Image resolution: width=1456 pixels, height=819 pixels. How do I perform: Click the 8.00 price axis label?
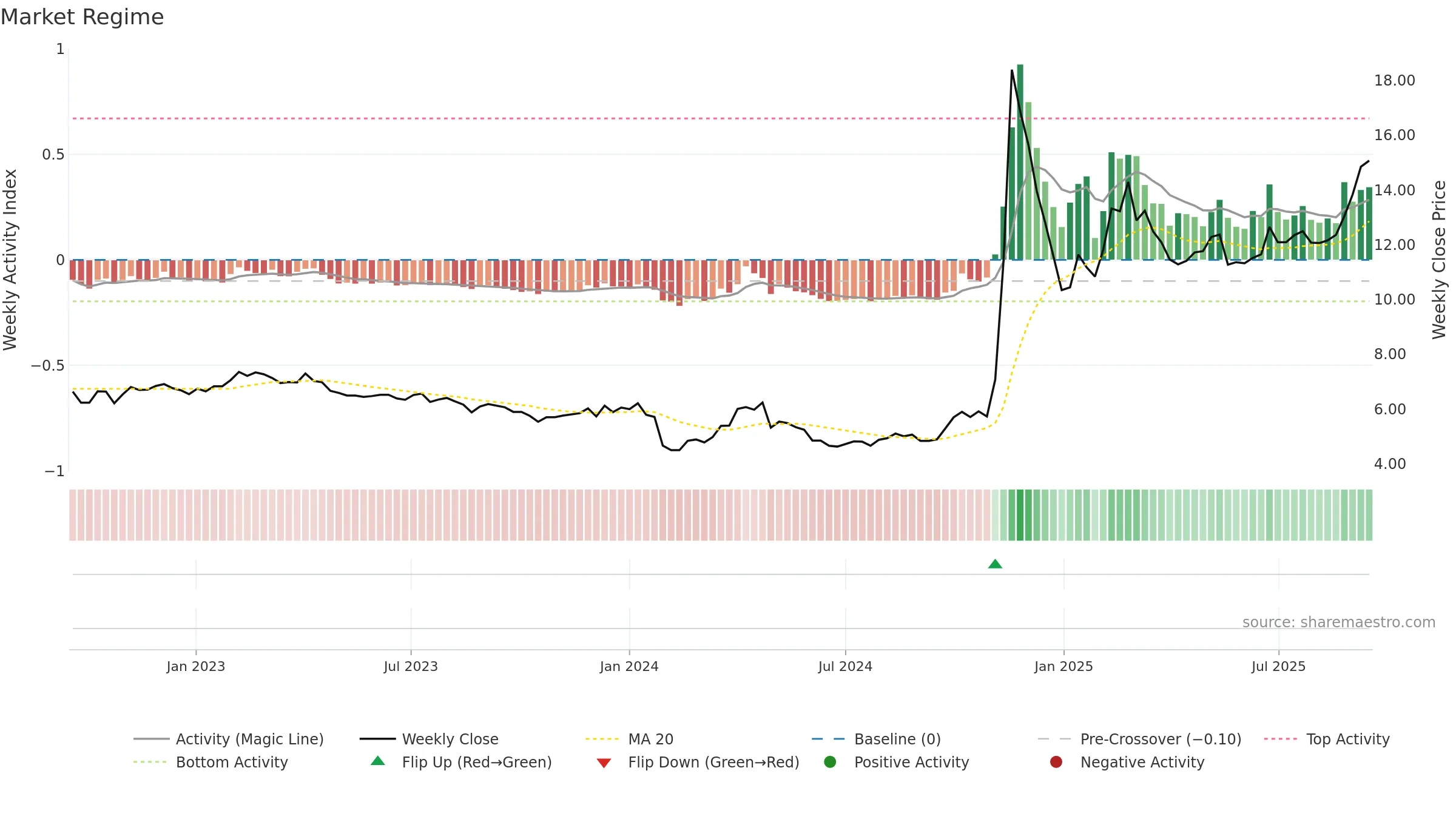[1389, 354]
